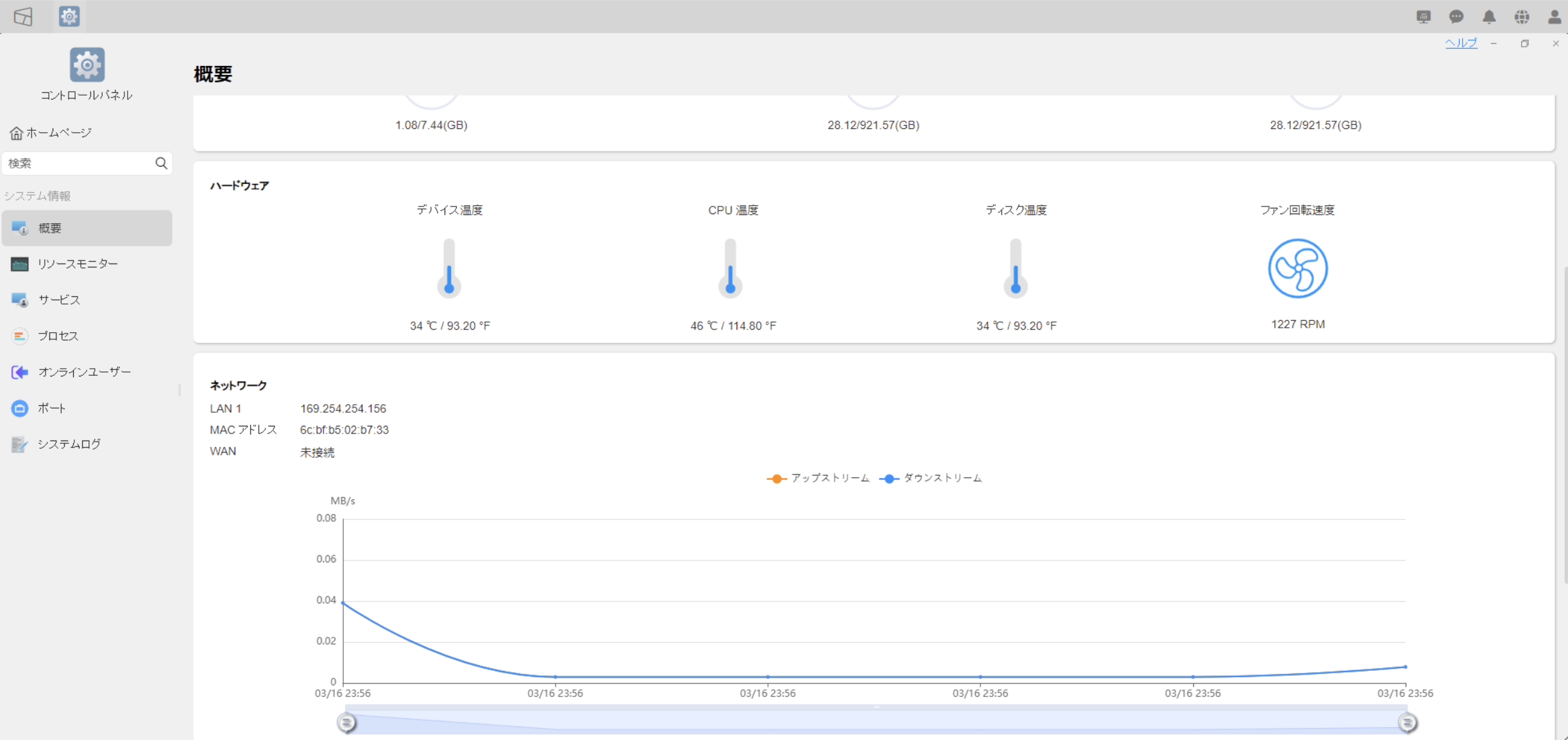The width and height of the screenshot is (1568, 740).
Task: Toggle the ダウンストリーム legend series
Action: point(930,478)
